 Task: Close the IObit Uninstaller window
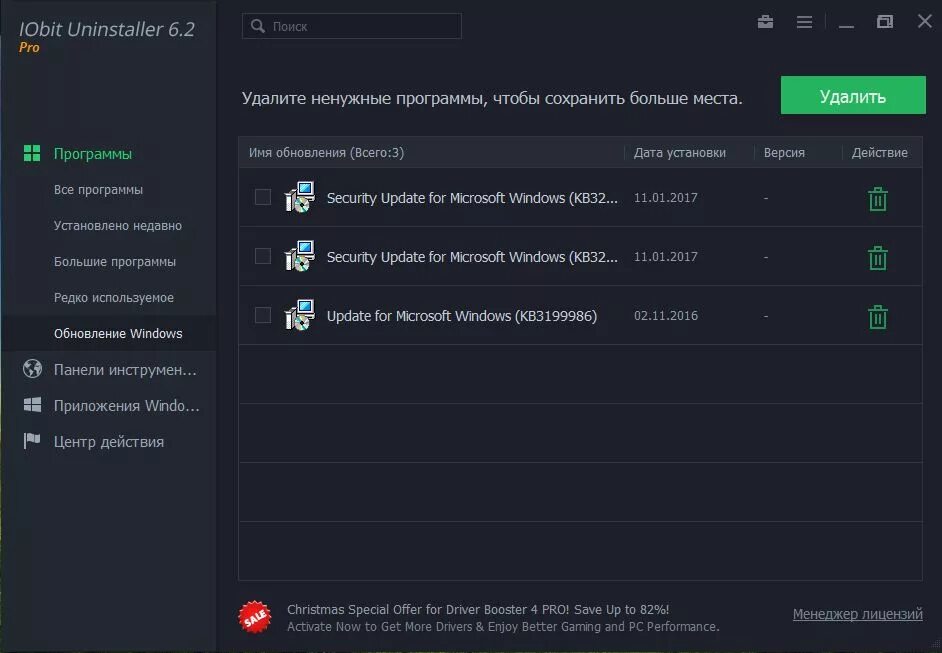(925, 21)
